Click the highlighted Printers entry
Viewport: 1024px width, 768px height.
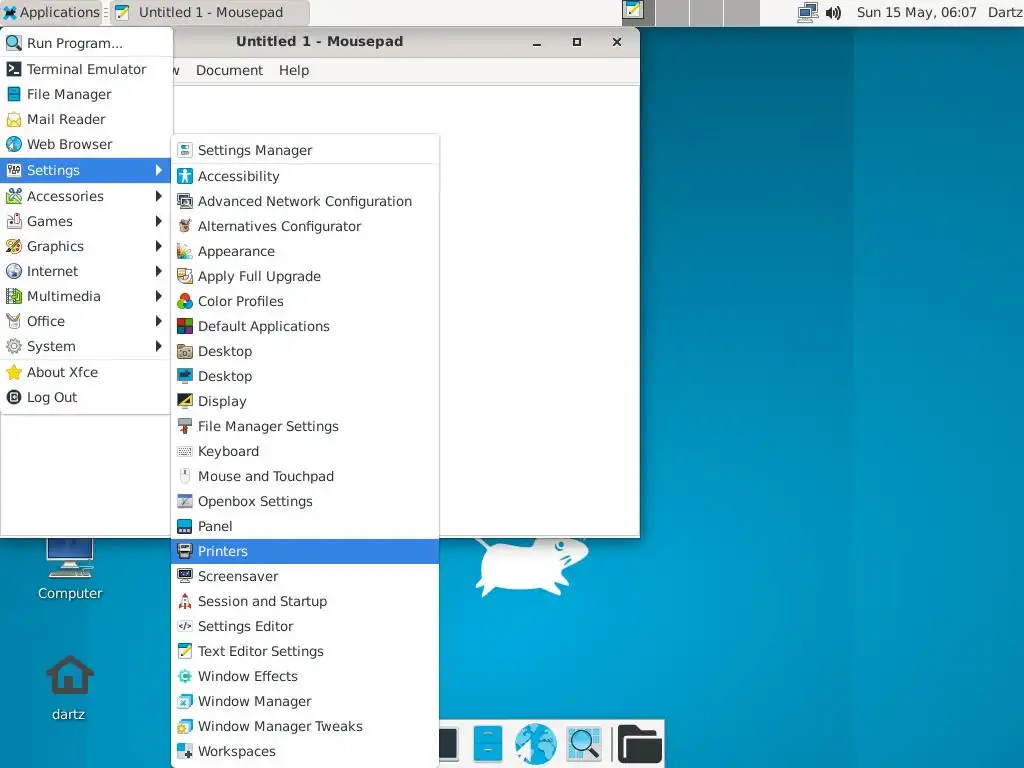305,551
